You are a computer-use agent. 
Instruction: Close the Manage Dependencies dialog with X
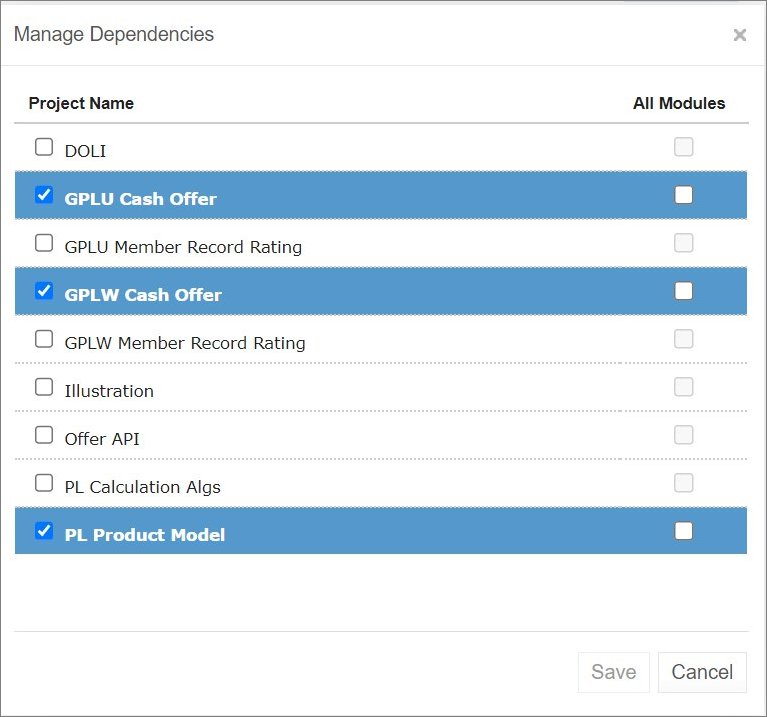point(739,36)
